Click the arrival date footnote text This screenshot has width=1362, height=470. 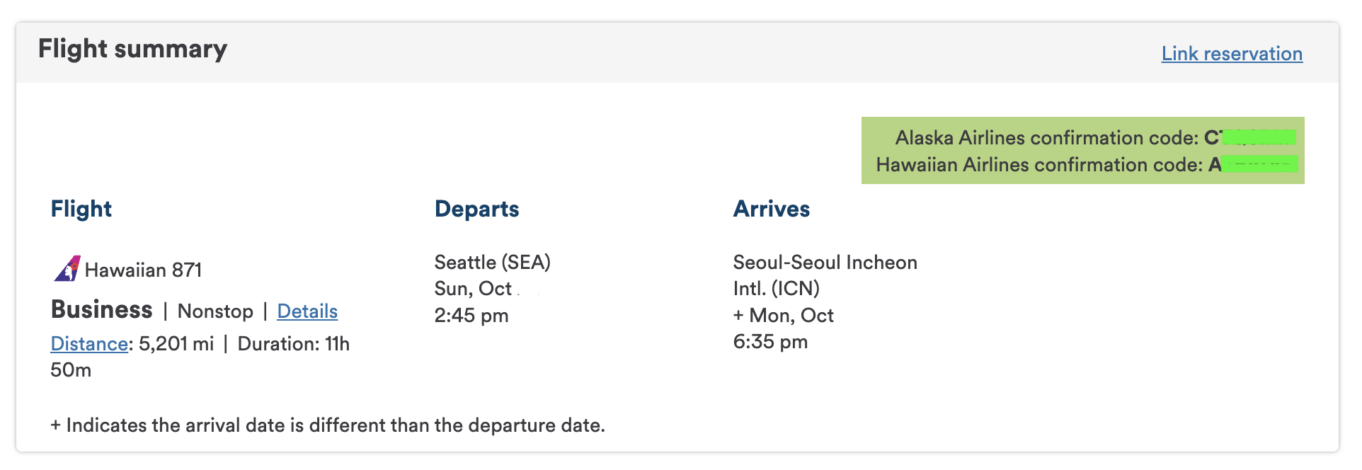[328, 425]
